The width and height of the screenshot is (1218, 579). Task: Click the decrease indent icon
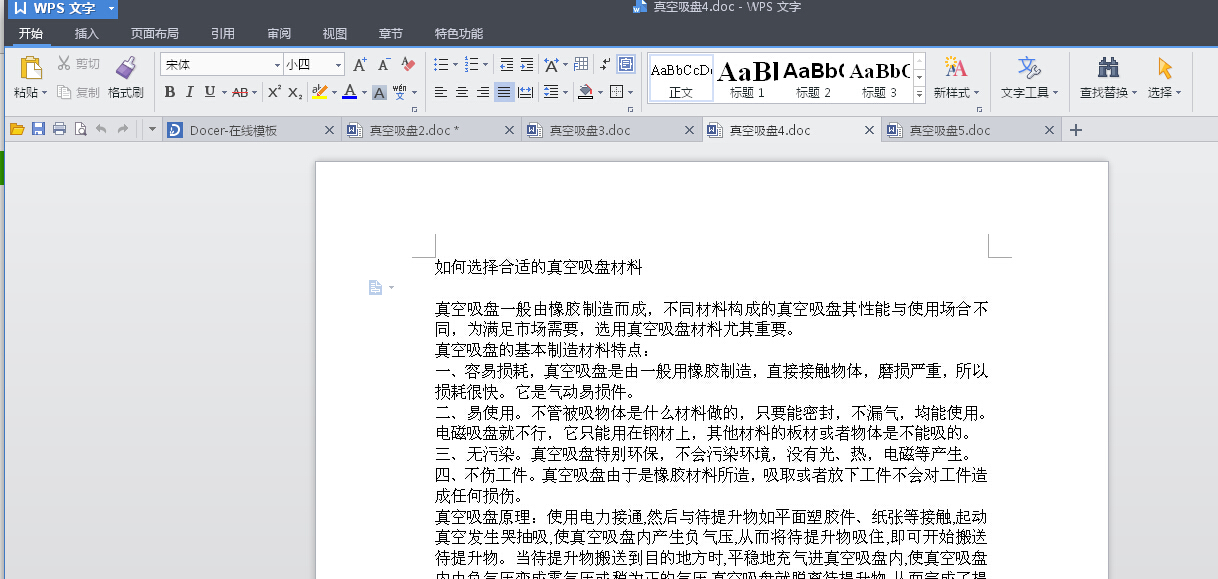506,64
